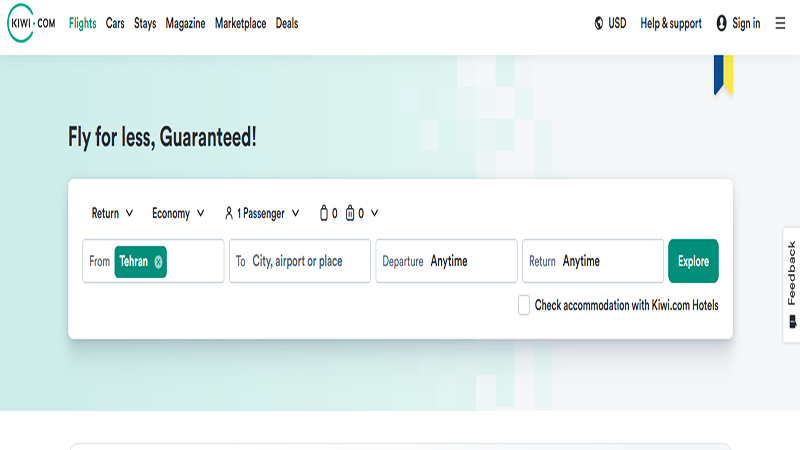Screen dimensions: 800x450
Task: Click the Sign in profile icon
Action: [722, 23]
